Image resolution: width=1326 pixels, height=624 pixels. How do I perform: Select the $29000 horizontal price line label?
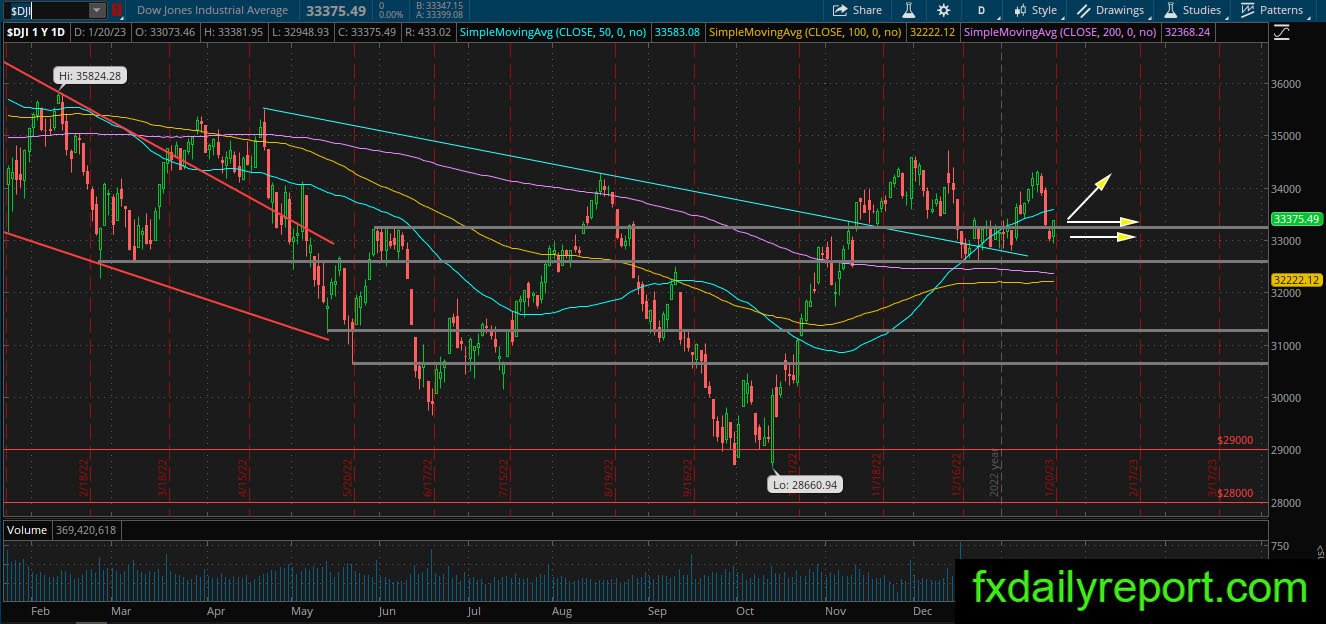point(1235,440)
